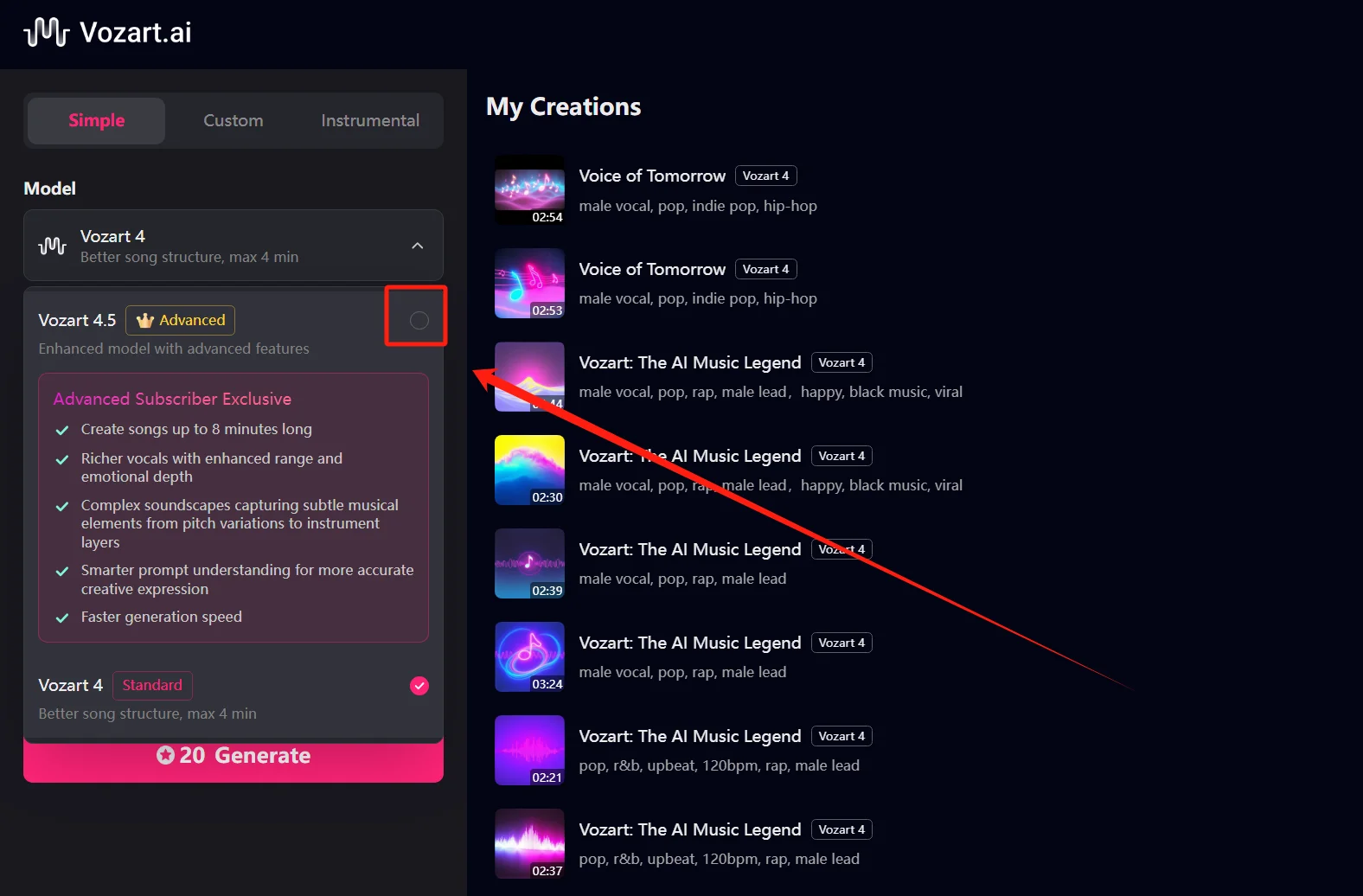Click the 'My Creations' heading
This screenshot has width=1363, height=896.
click(x=564, y=106)
